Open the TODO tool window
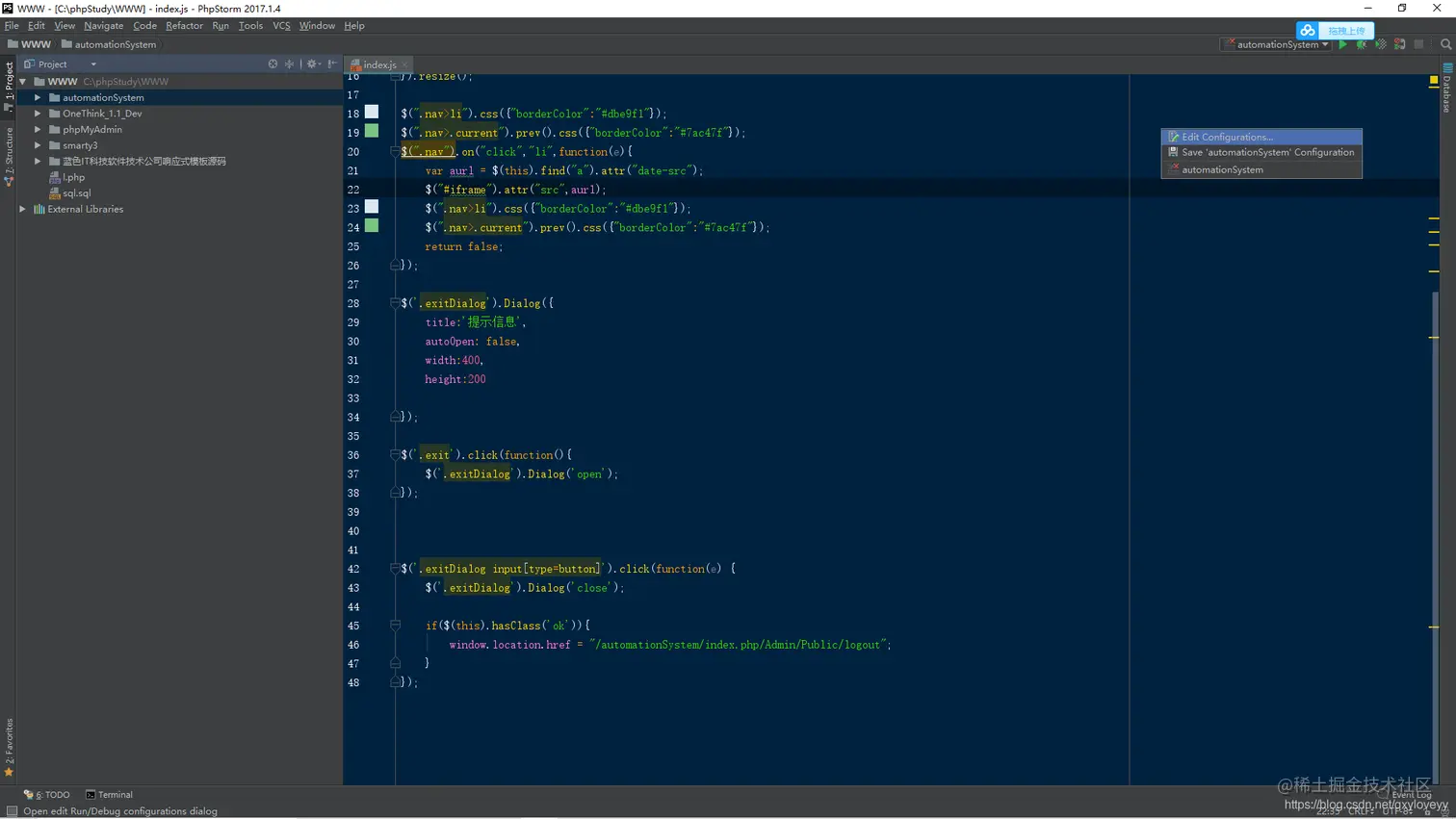 47,795
